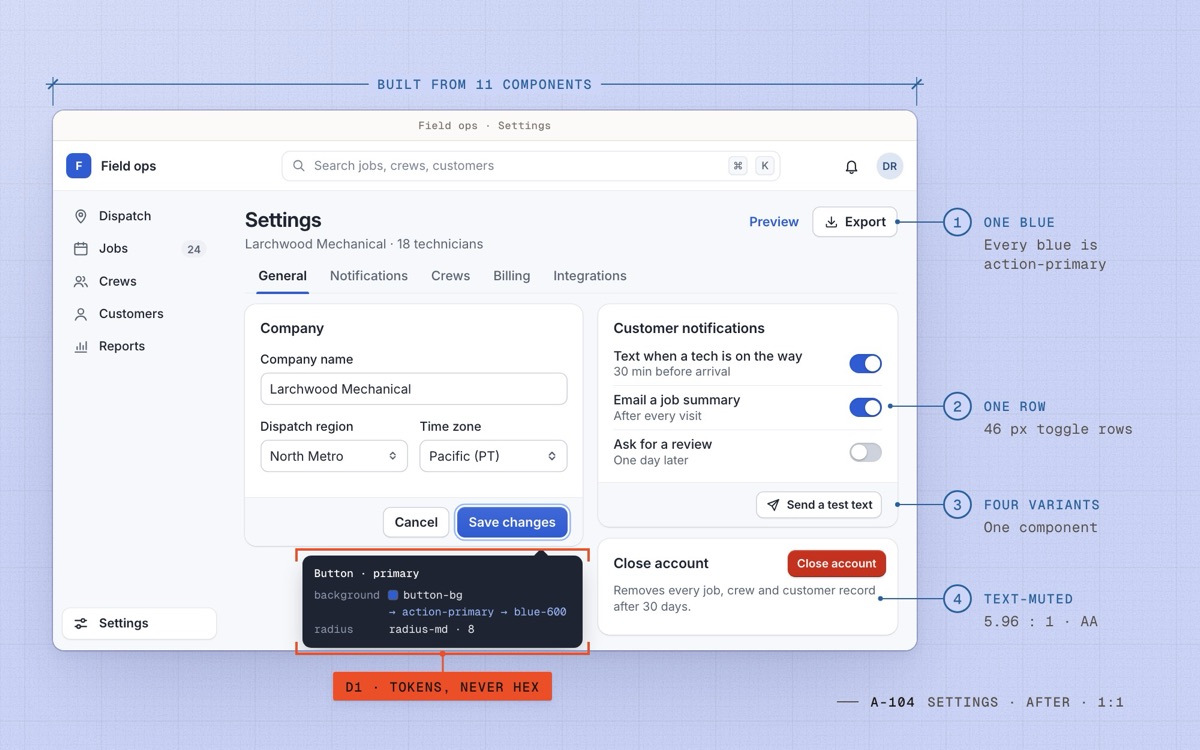
Task: Focus the Search jobs, crews, customers field
Action: point(531,166)
